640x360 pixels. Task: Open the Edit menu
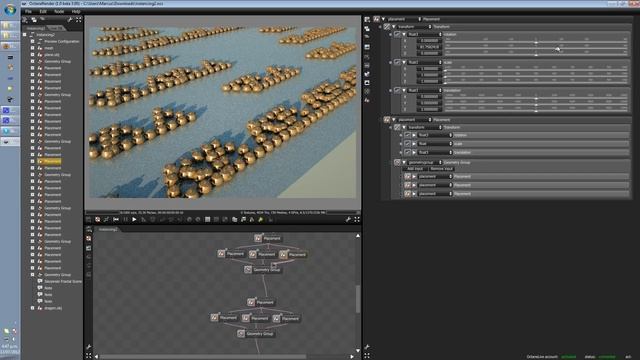coord(43,11)
